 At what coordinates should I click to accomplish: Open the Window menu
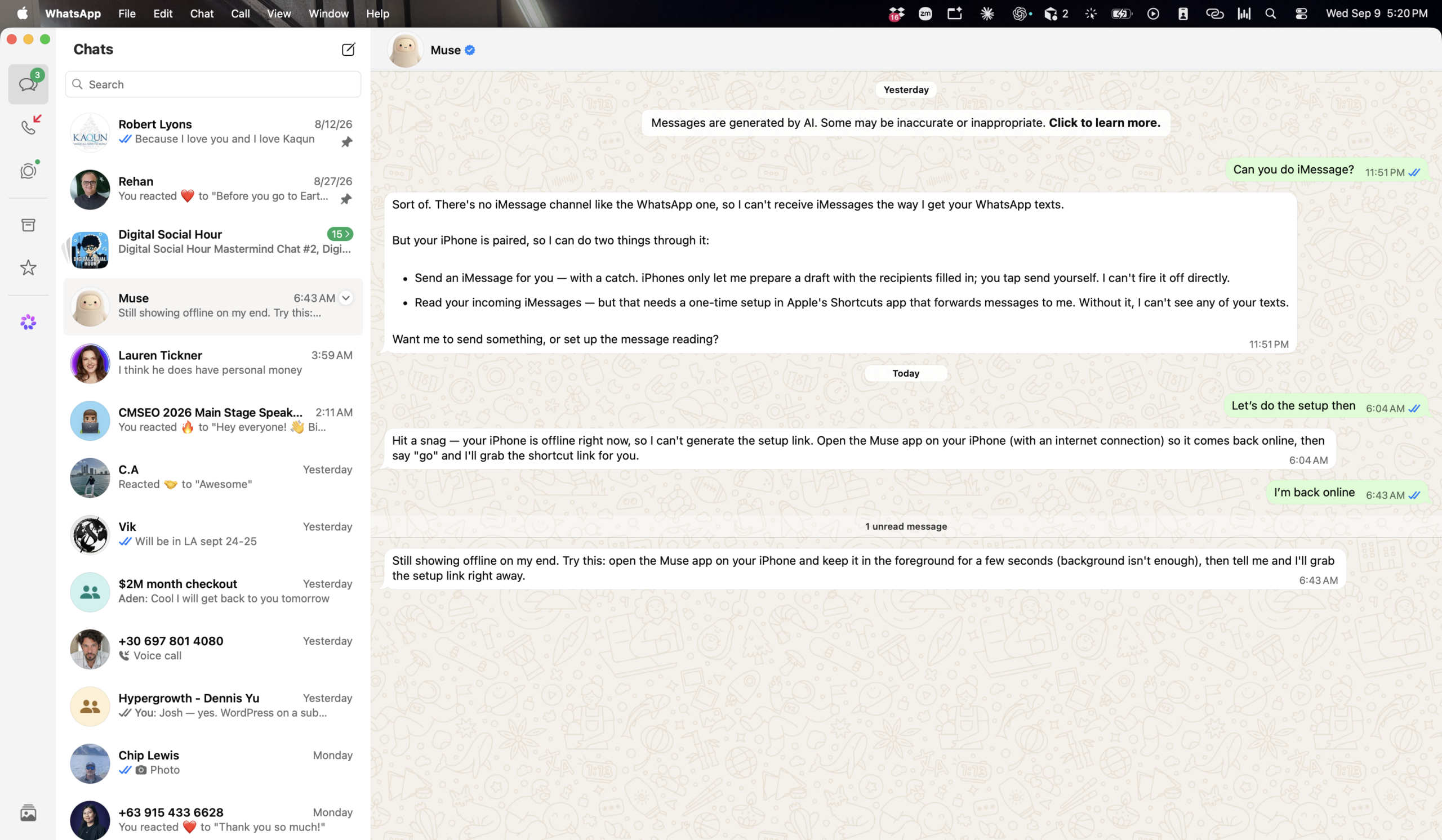tap(328, 13)
